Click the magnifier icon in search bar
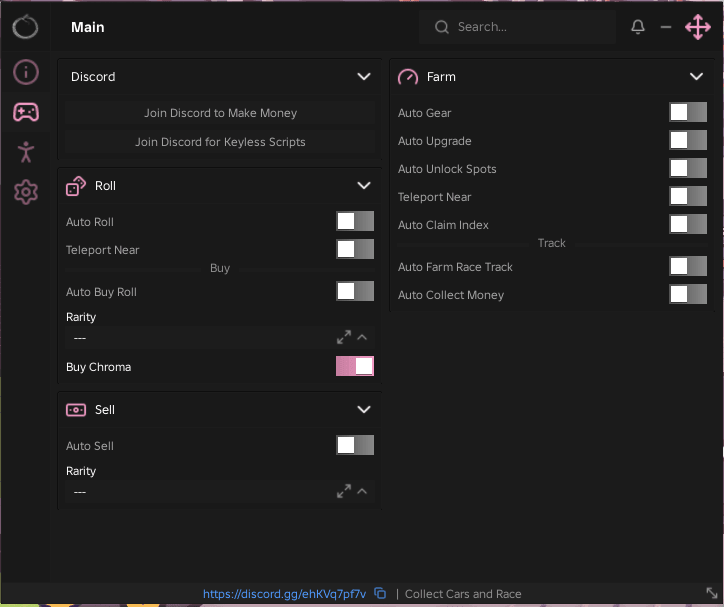The width and height of the screenshot is (724, 607). coord(441,27)
